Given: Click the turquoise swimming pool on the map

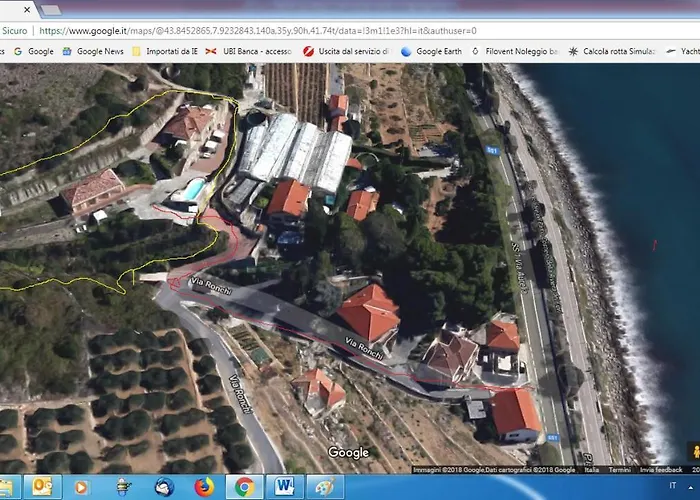Looking at the screenshot, I should [x=194, y=189].
